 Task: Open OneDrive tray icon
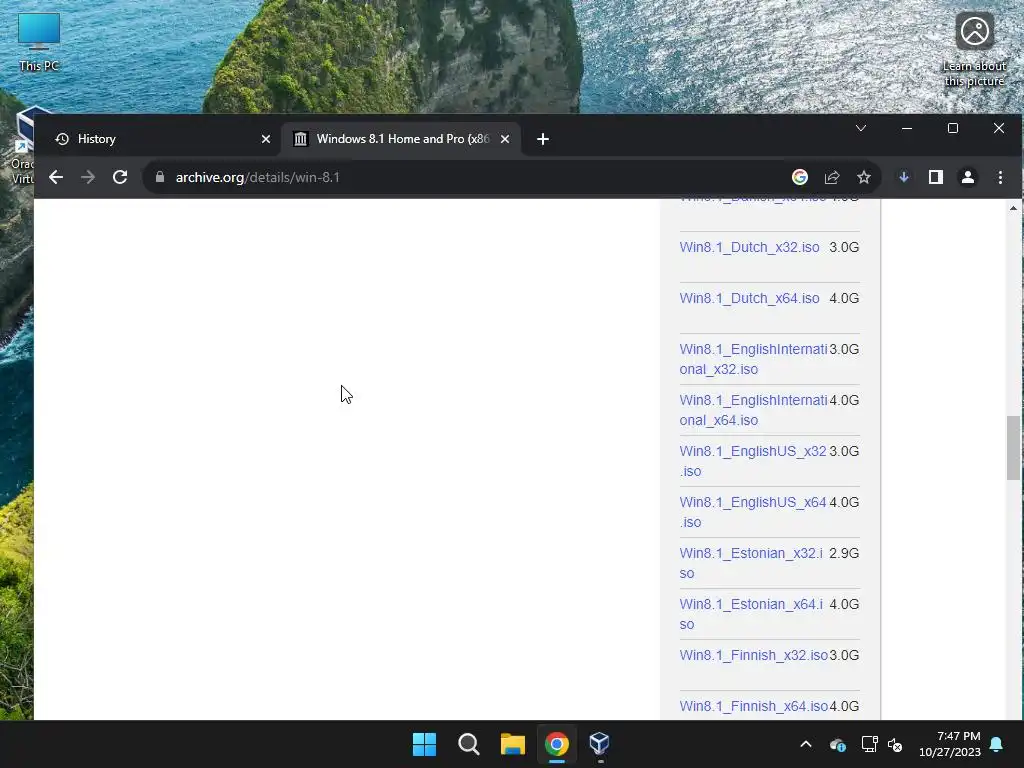click(x=837, y=744)
